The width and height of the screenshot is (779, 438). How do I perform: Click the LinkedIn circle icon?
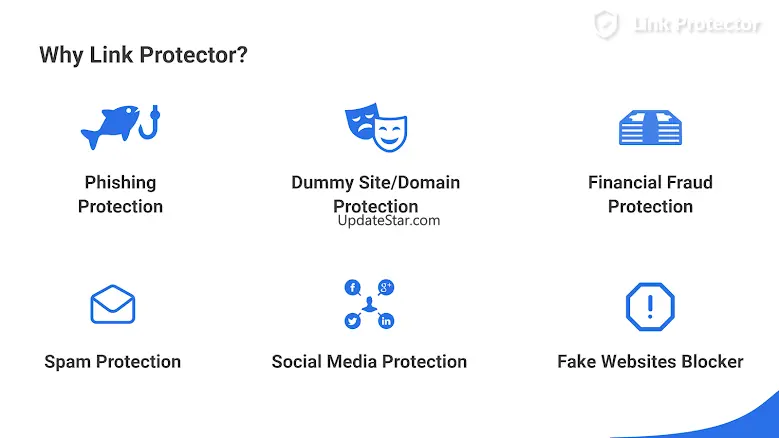point(386,321)
